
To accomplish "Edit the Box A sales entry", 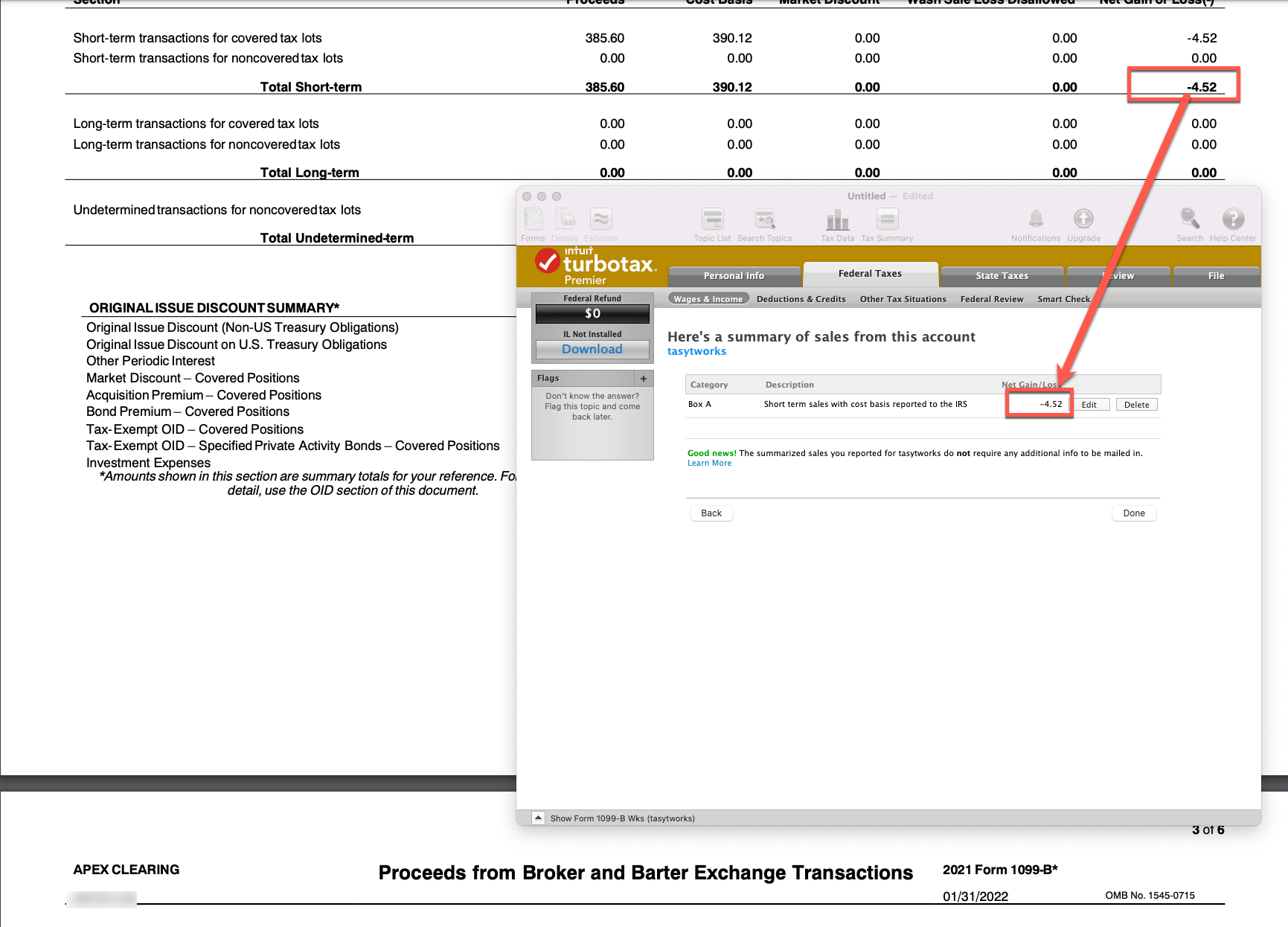I will 1091,404.
